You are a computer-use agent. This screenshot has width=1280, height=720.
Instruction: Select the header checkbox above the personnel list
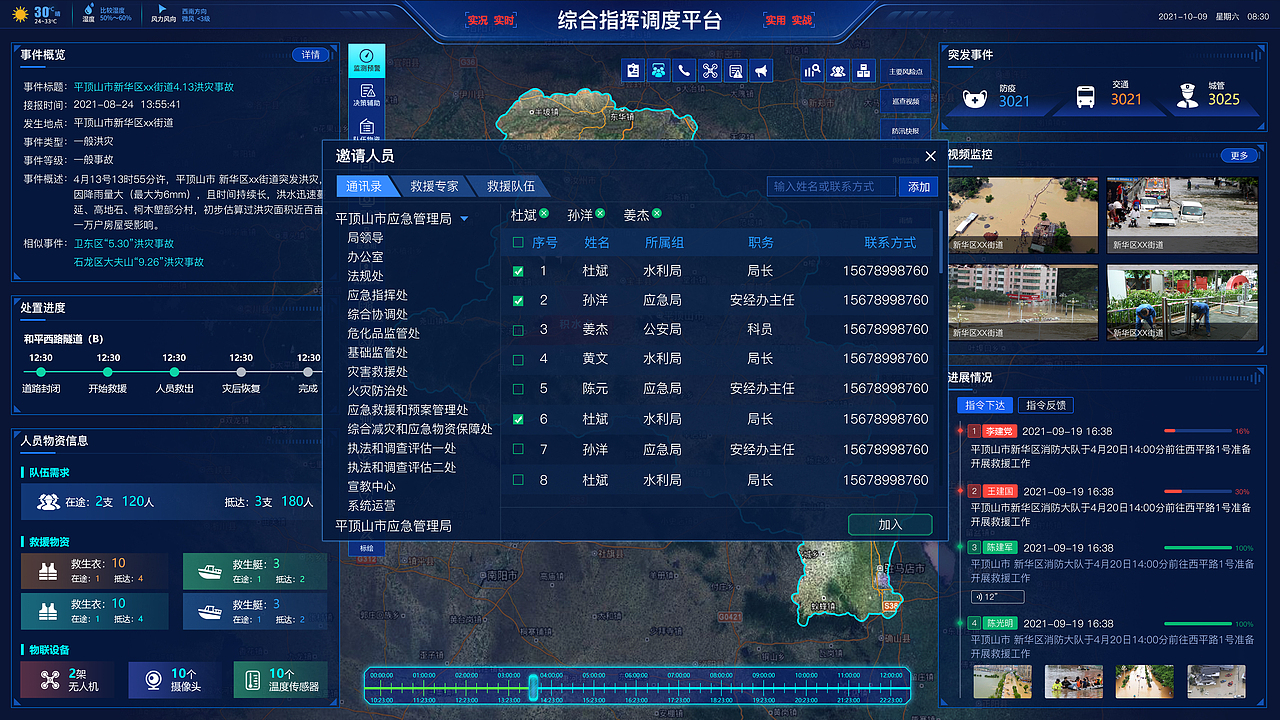(x=516, y=241)
